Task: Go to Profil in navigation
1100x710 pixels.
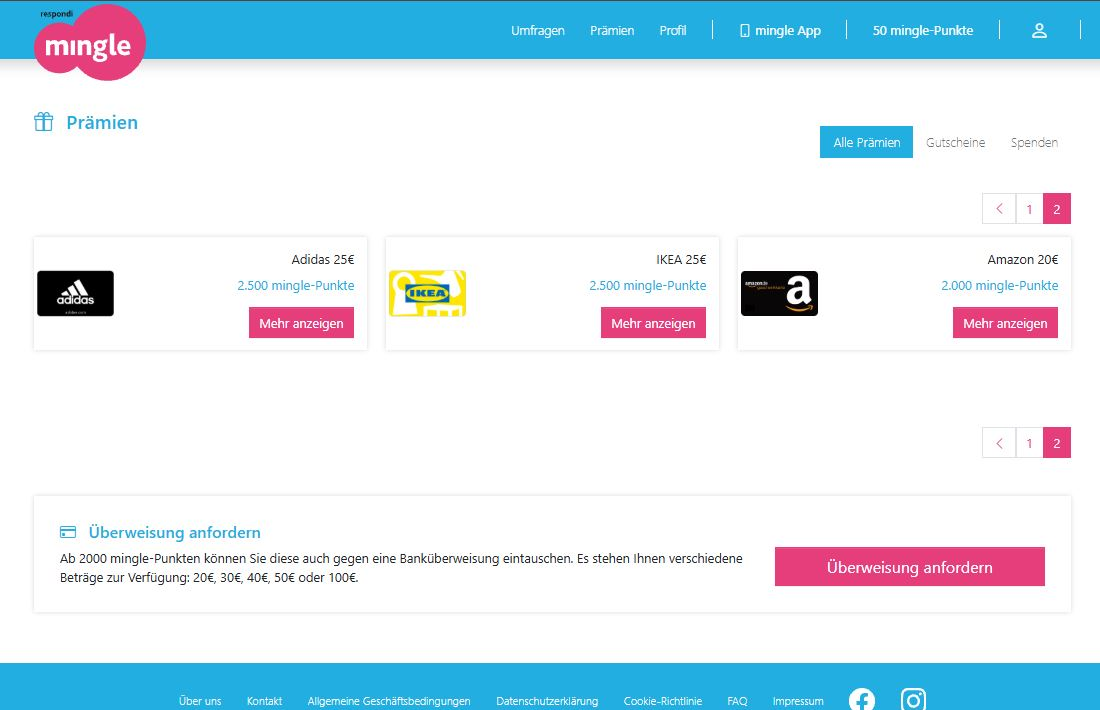Action: point(672,31)
